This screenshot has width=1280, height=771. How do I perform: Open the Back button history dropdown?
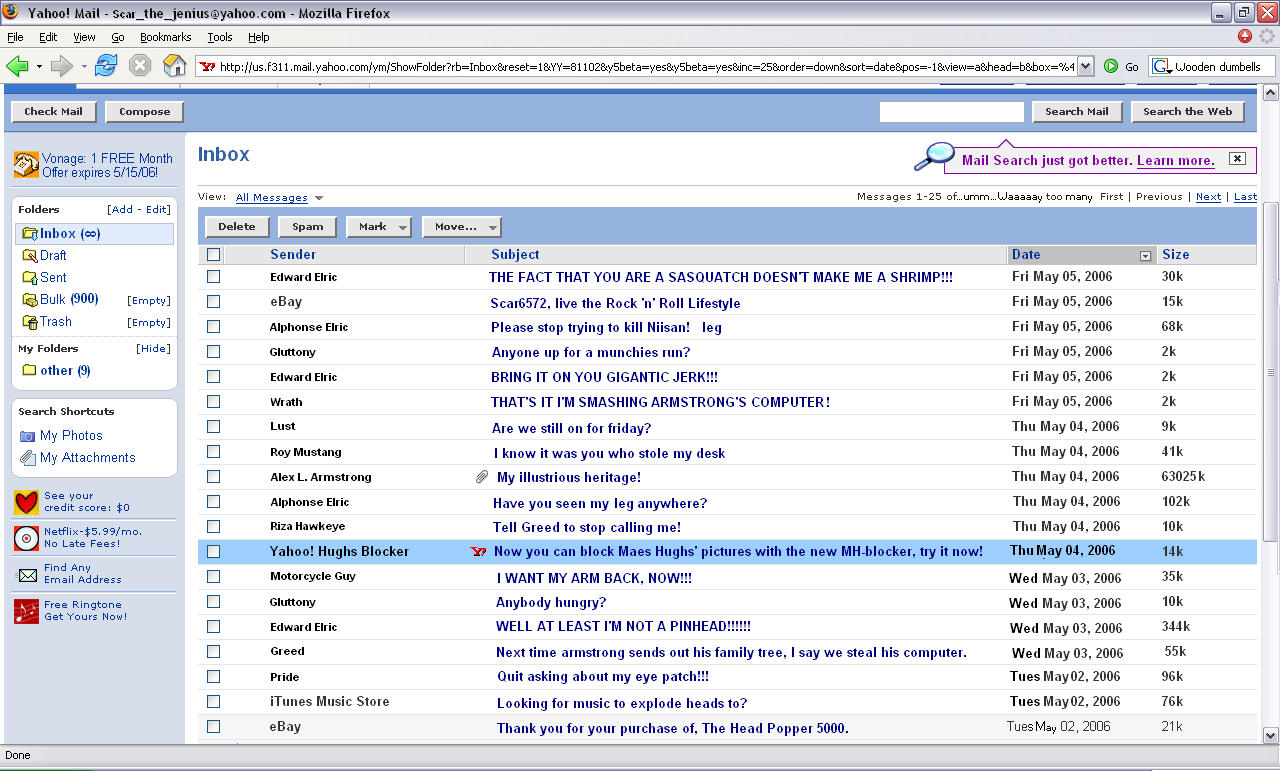pyautogui.click(x=39, y=66)
